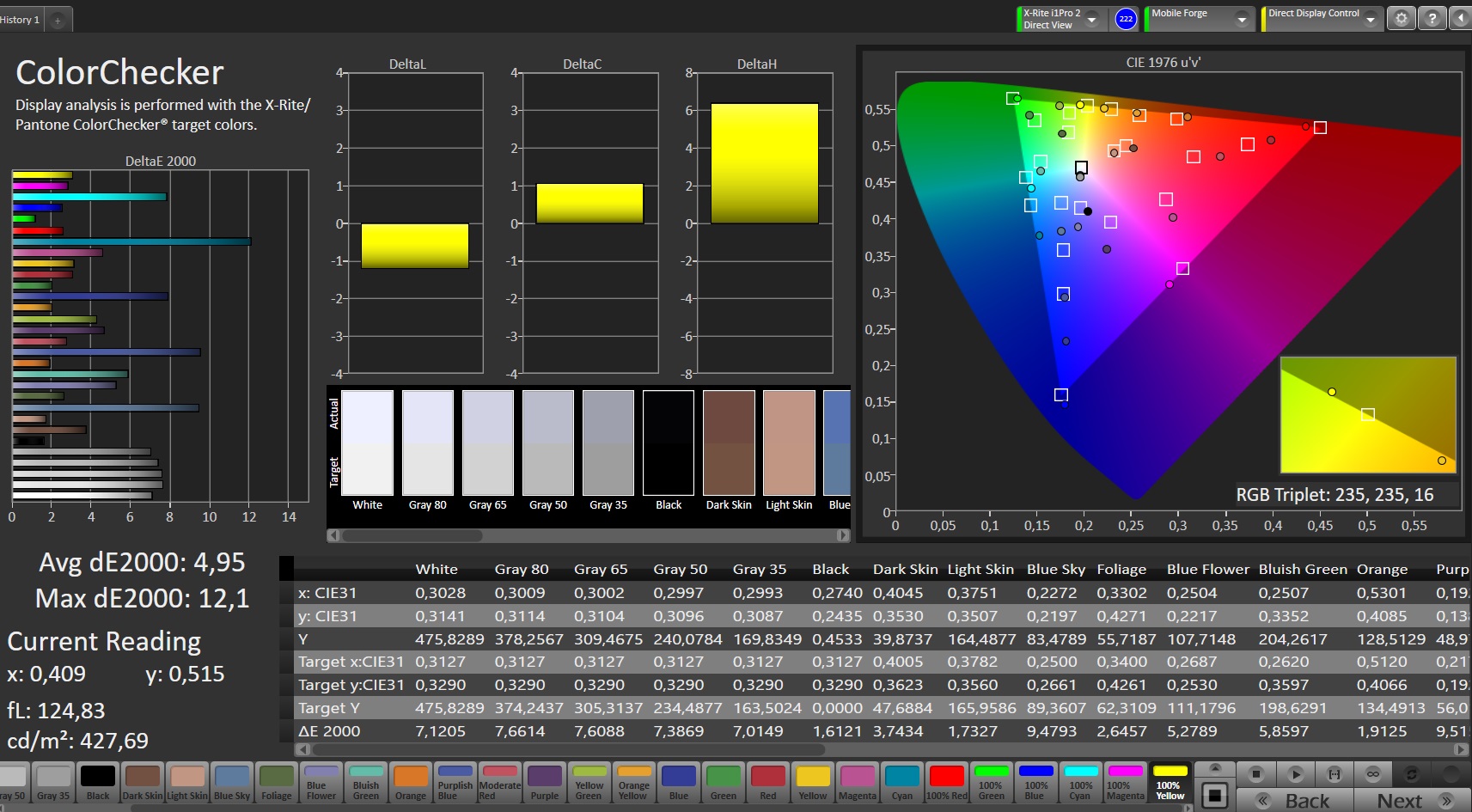Select the Black color patch
Screen dimensions: 1472x812
click(98, 783)
